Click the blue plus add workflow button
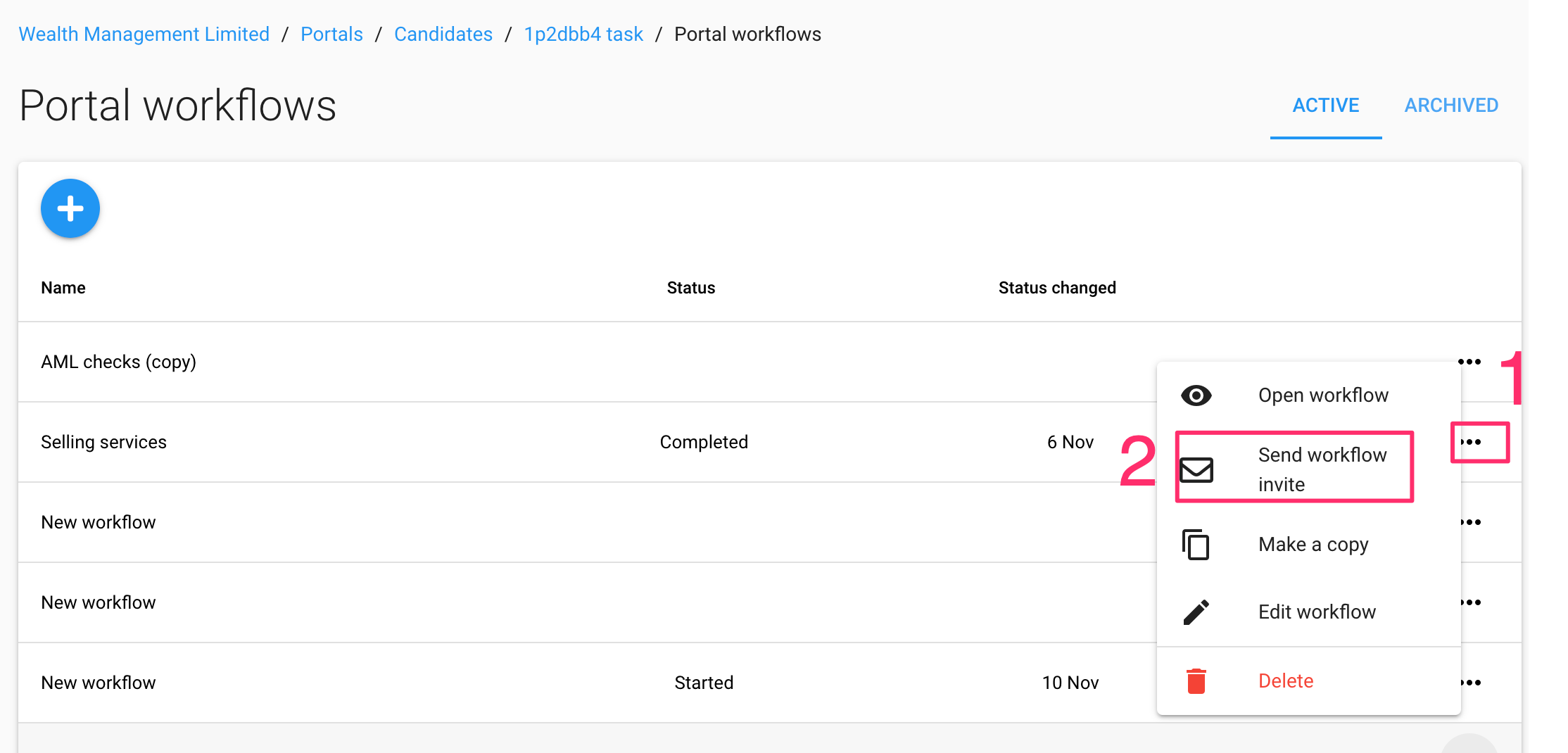Viewport: 1568px width, 753px height. pos(70,208)
